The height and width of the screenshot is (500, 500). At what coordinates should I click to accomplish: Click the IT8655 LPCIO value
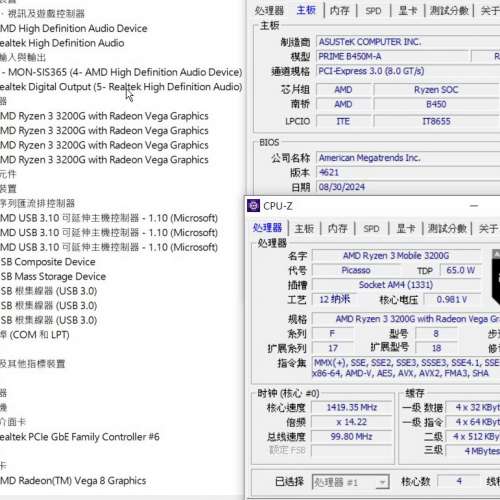(x=436, y=121)
